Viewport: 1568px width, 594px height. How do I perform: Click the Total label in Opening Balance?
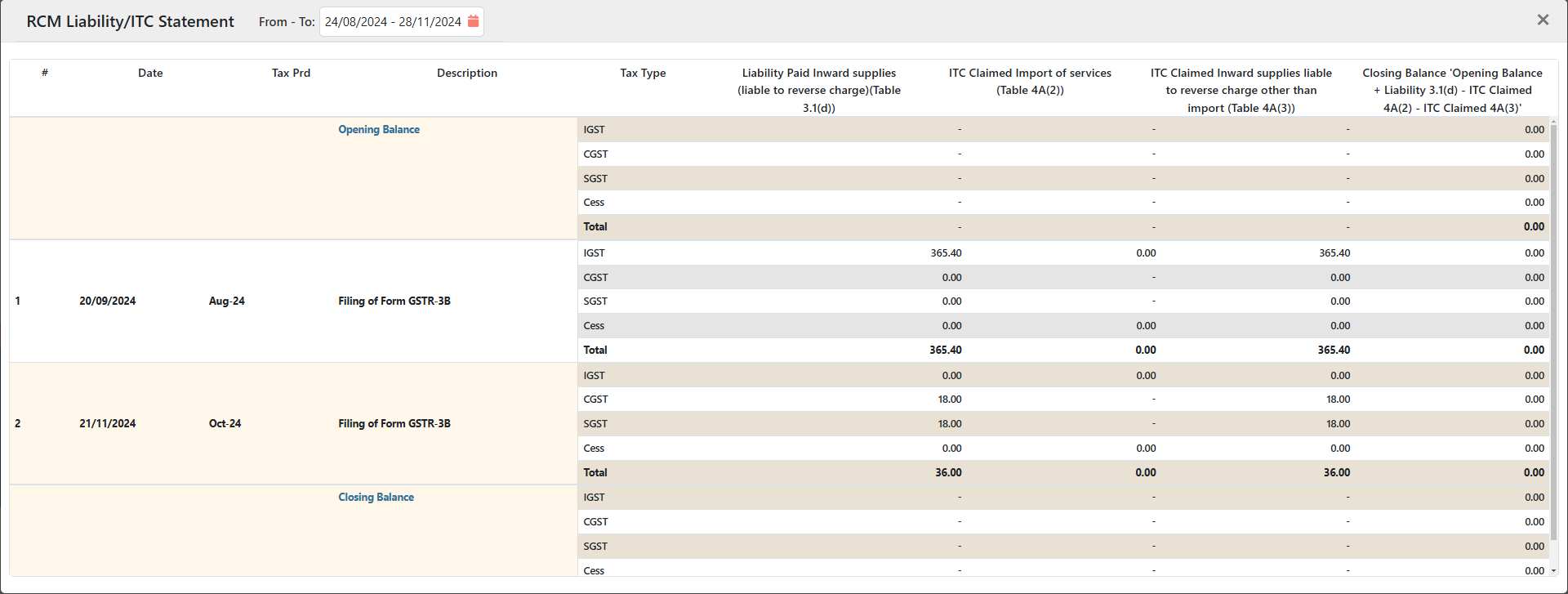click(x=595, y=226)
